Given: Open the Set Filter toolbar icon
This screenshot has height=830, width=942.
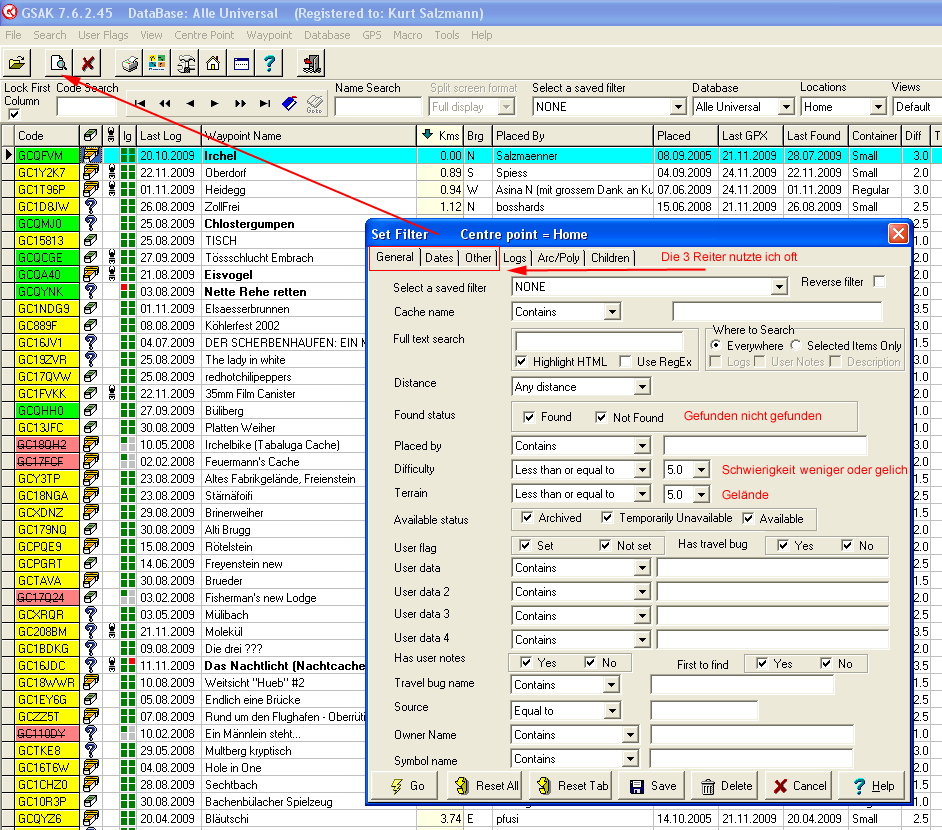Looking at the screenshot, I should tap(58, 62).
